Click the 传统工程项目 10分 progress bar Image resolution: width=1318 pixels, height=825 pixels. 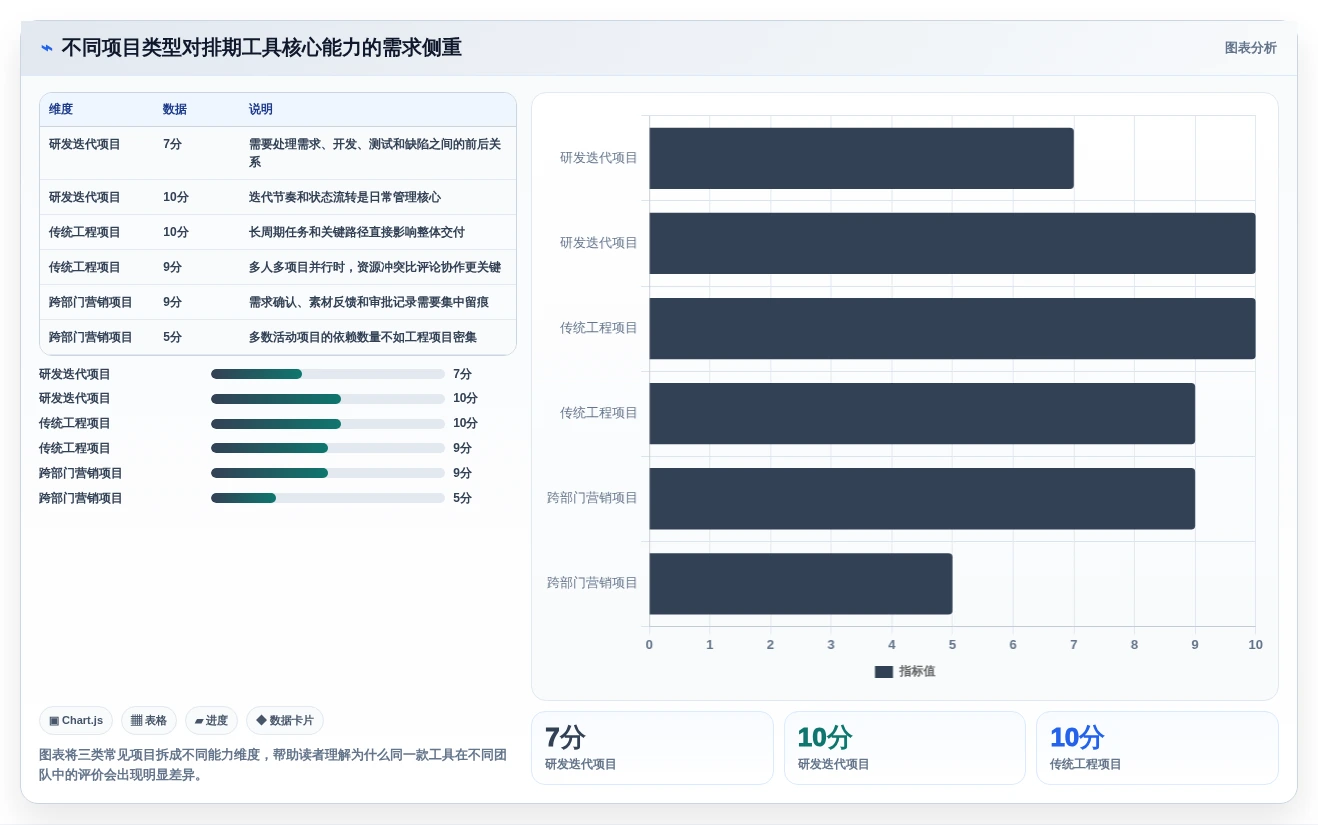pyautogui.click(x=328, y=423)
